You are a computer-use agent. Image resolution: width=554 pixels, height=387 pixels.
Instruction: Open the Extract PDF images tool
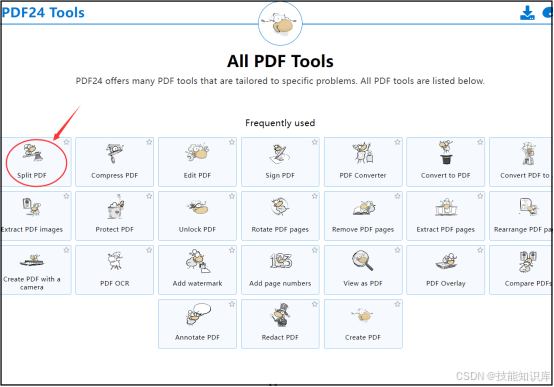[x=35, y=216]
